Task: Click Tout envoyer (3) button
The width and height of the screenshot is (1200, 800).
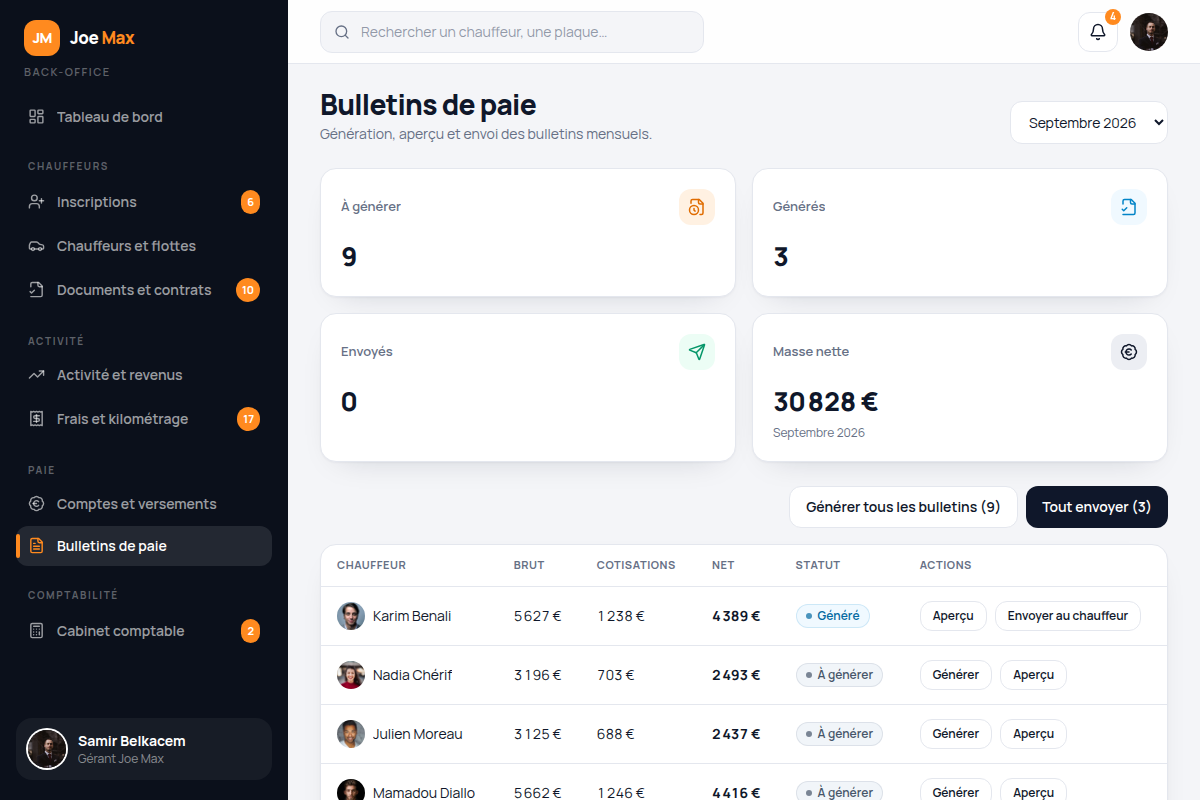Action: [1097, 507]
